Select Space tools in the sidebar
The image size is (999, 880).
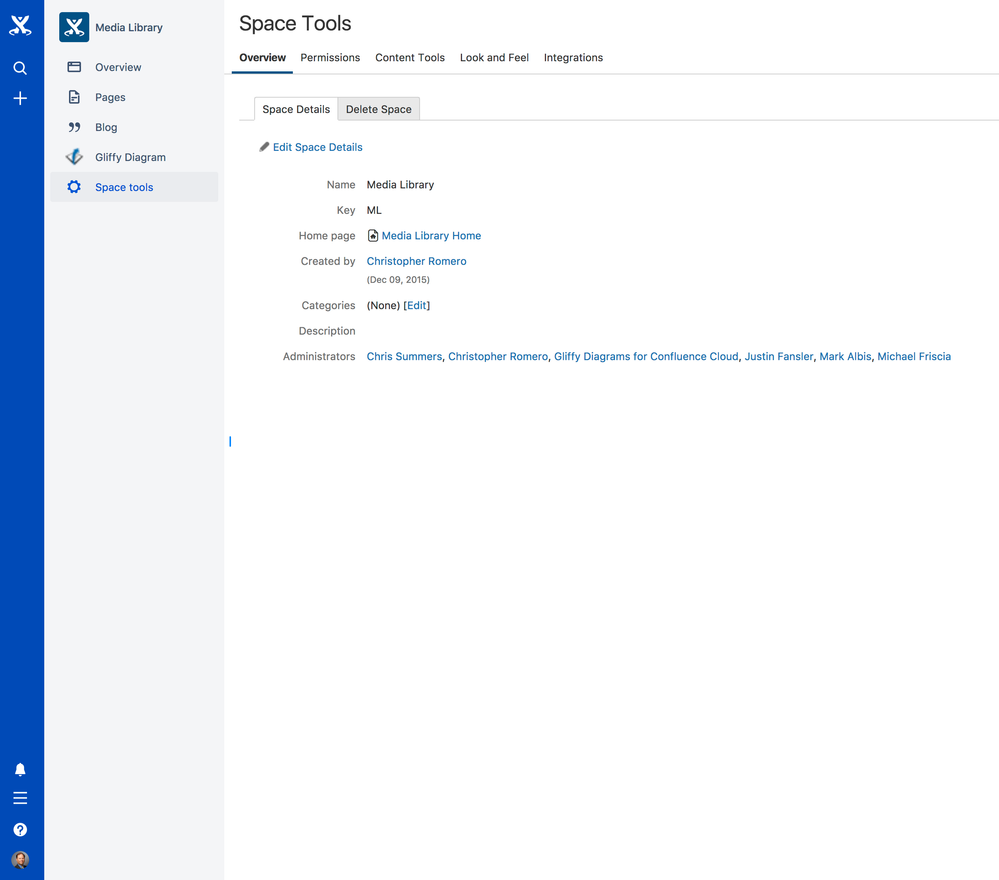[134, 187]
